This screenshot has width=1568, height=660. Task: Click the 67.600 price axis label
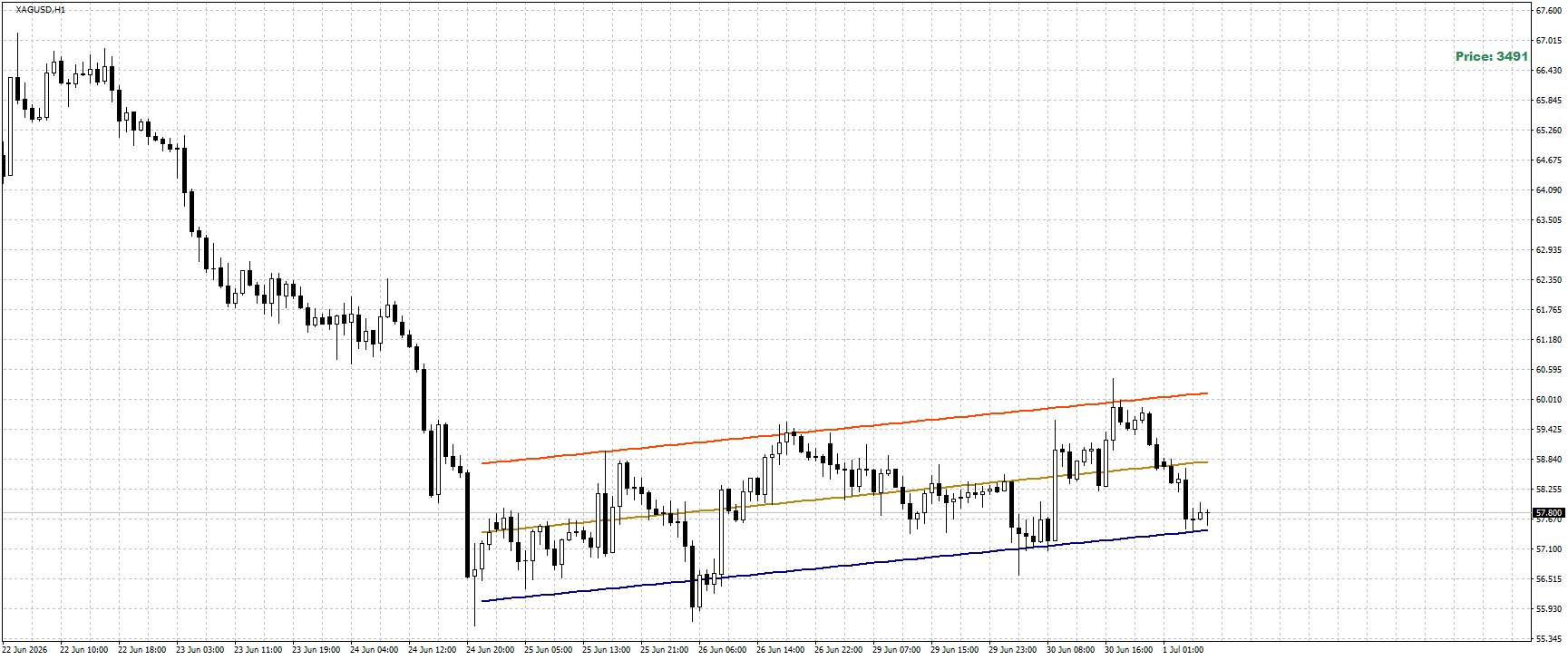(x=1549, y=10)
